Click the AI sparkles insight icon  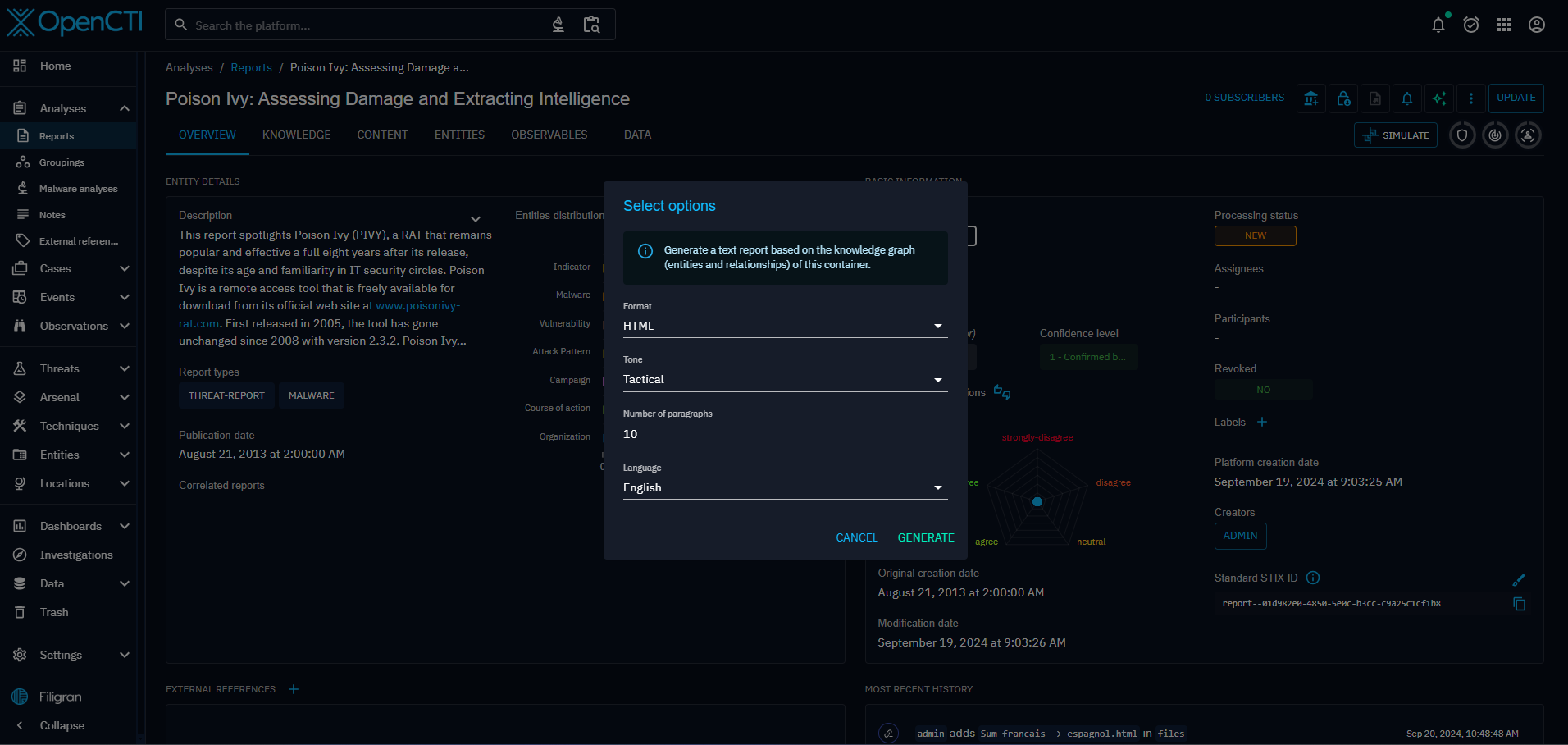(1439, 98)
